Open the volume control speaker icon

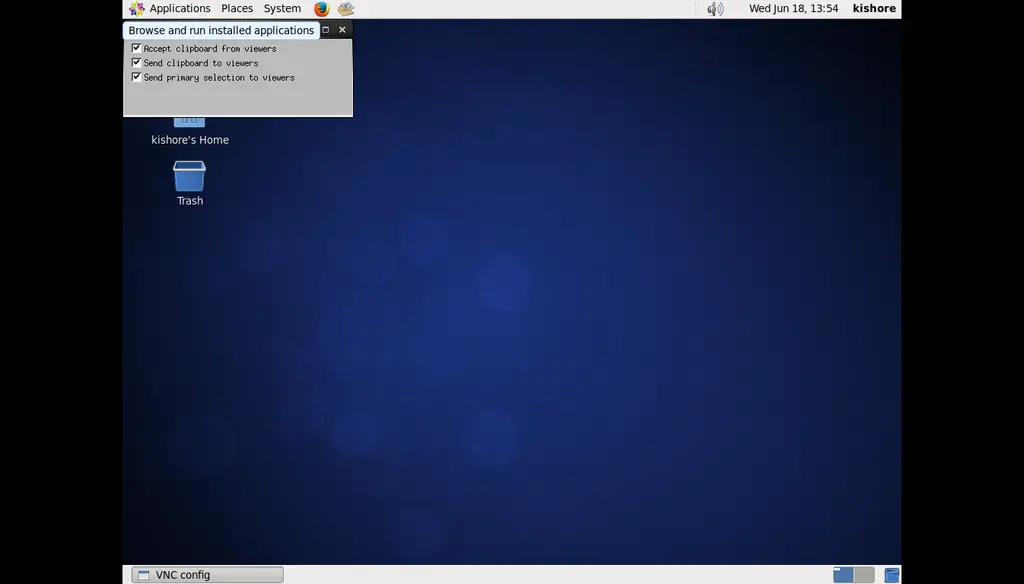coord(715,8)
